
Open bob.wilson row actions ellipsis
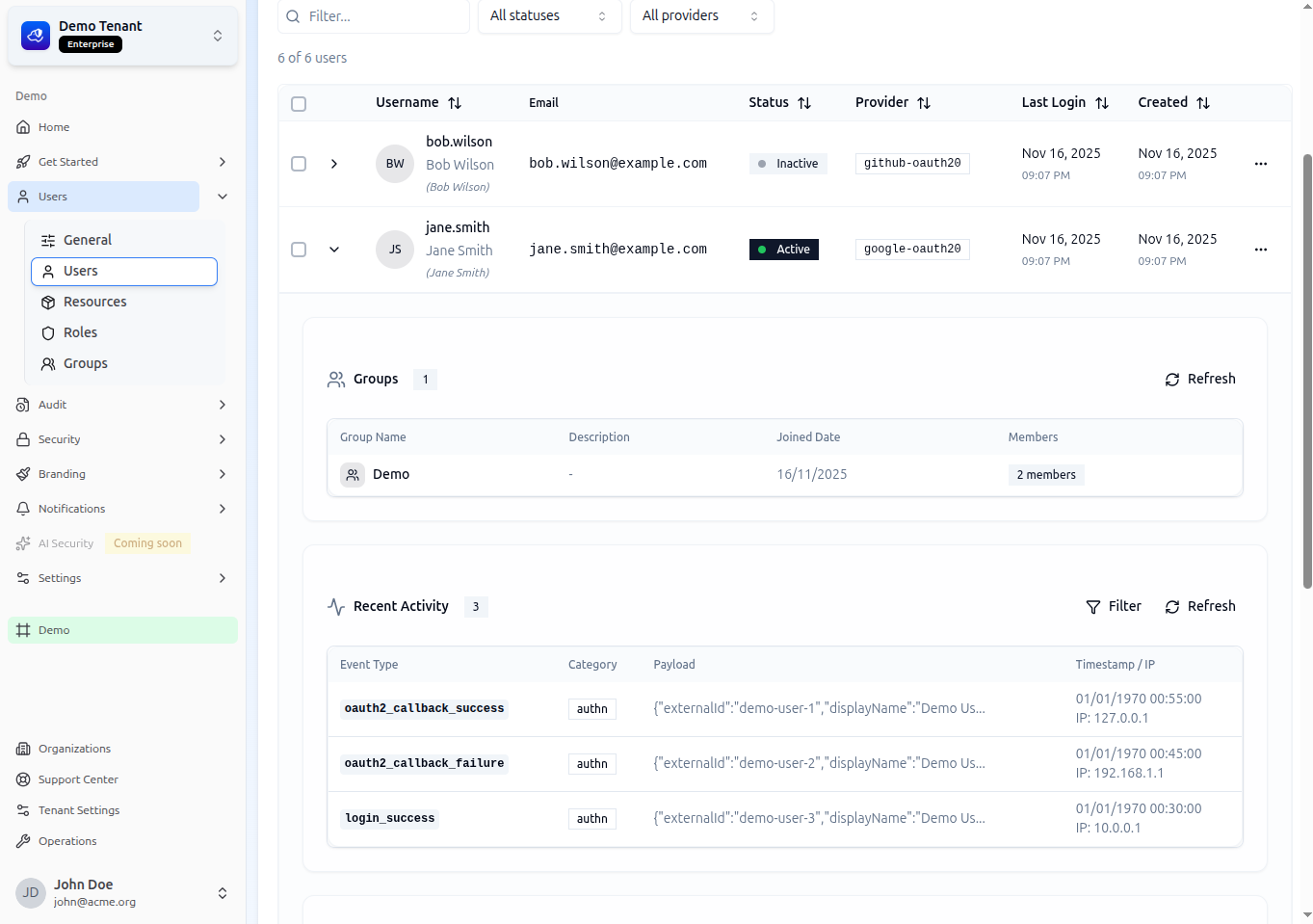point(1260,164)
